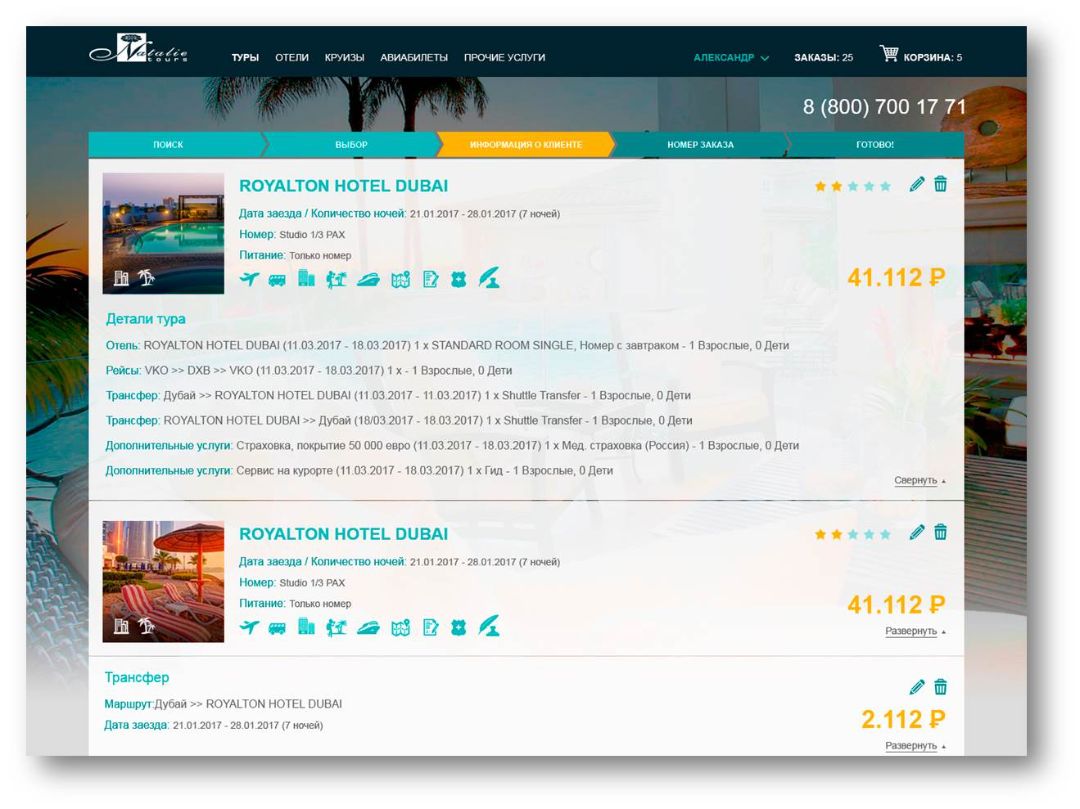1080x809 pixels.
Task: Delete the first Royalton Hotel booking via trash icon
Action: click(940, 184)
